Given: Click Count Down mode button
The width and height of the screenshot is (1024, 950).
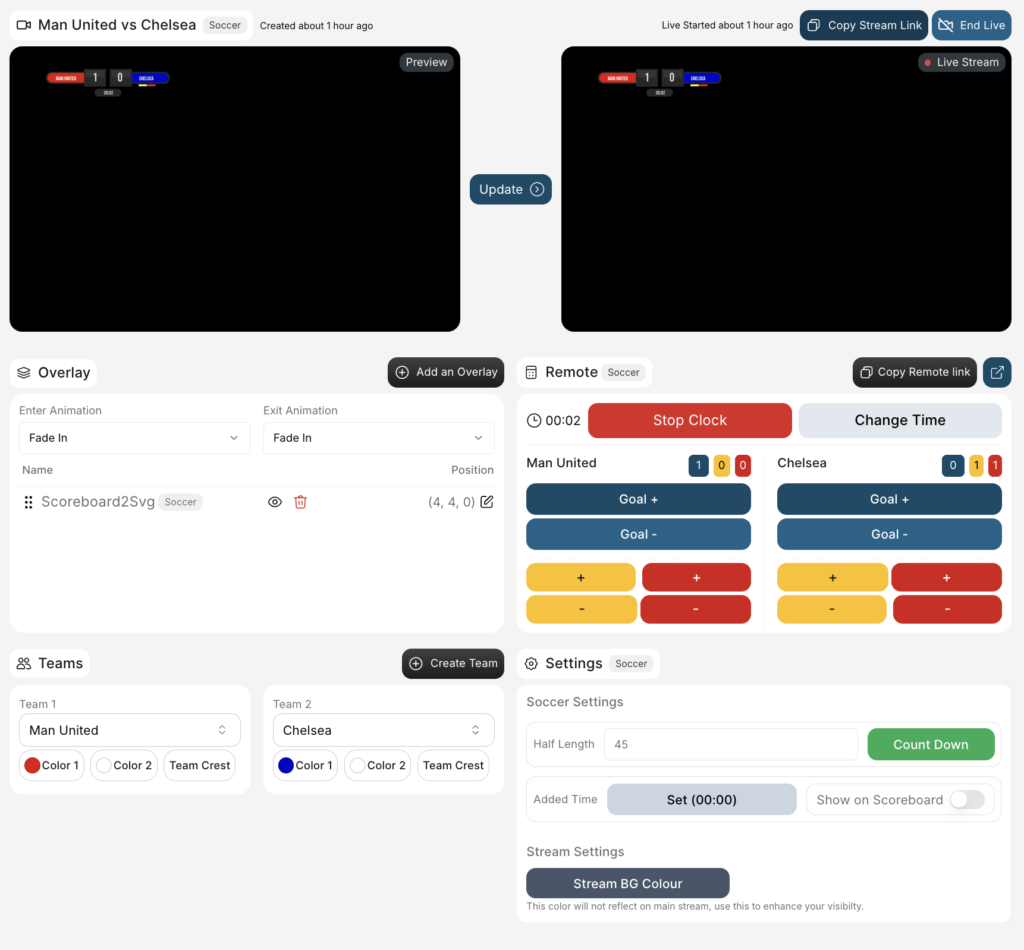Looking at the screenshot, I should pyautogui.click(x=931, y=744).
